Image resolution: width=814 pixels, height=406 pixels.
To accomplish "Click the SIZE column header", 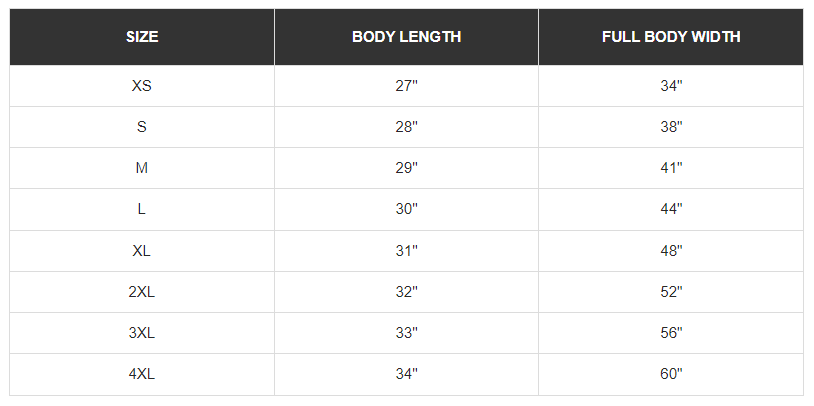I will pos(142,37).
